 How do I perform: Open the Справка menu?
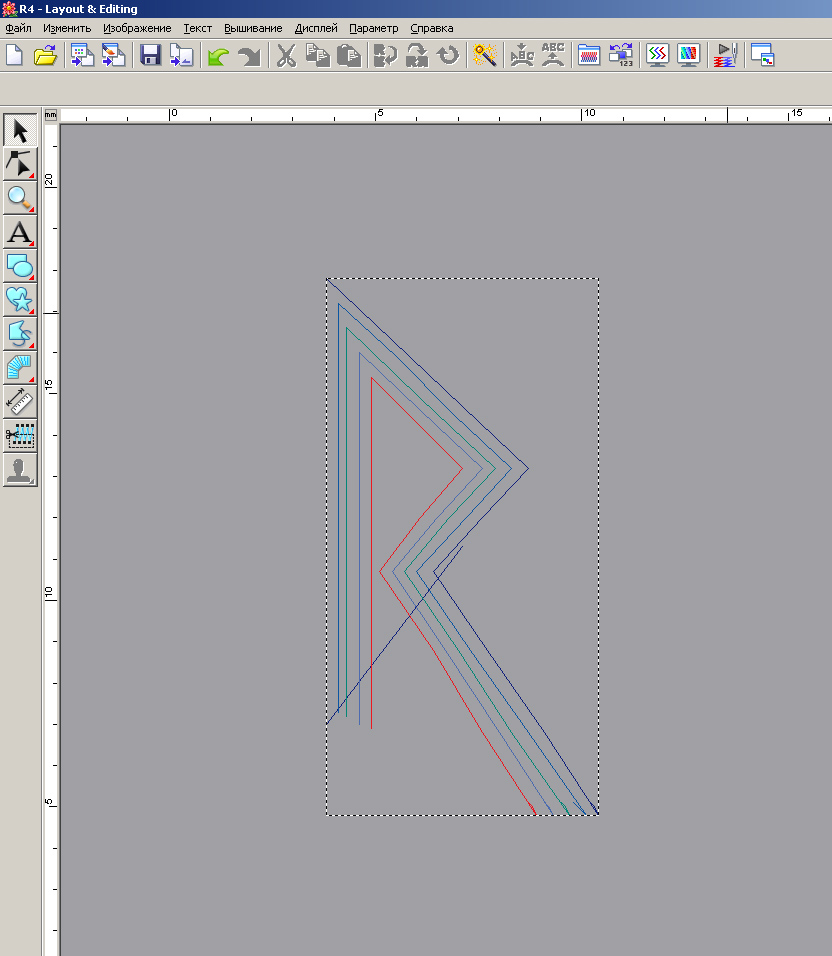[431, 28]
